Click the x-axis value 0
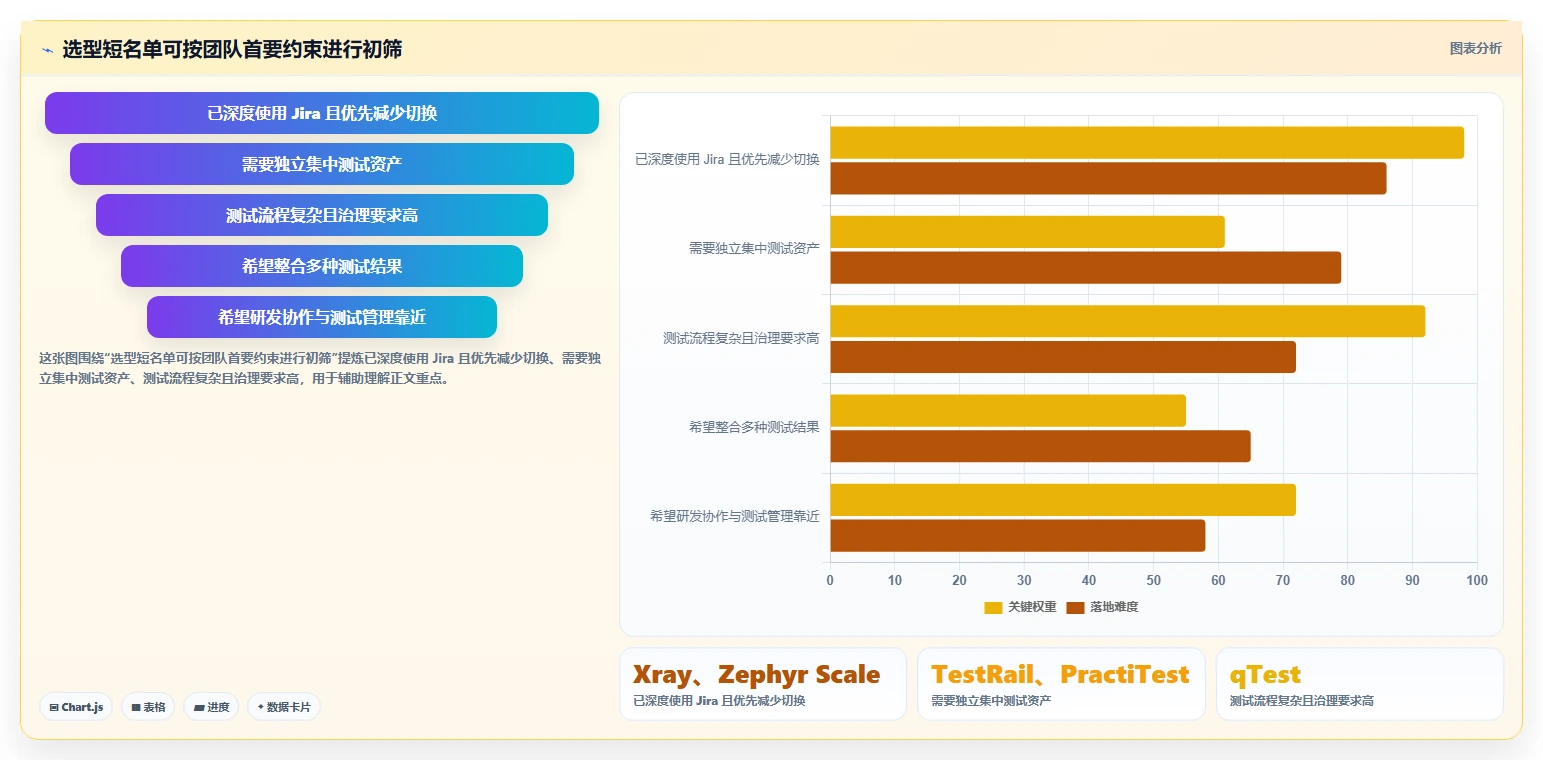The width and height of the screenshot is (1543, 760). coord(830,580)
